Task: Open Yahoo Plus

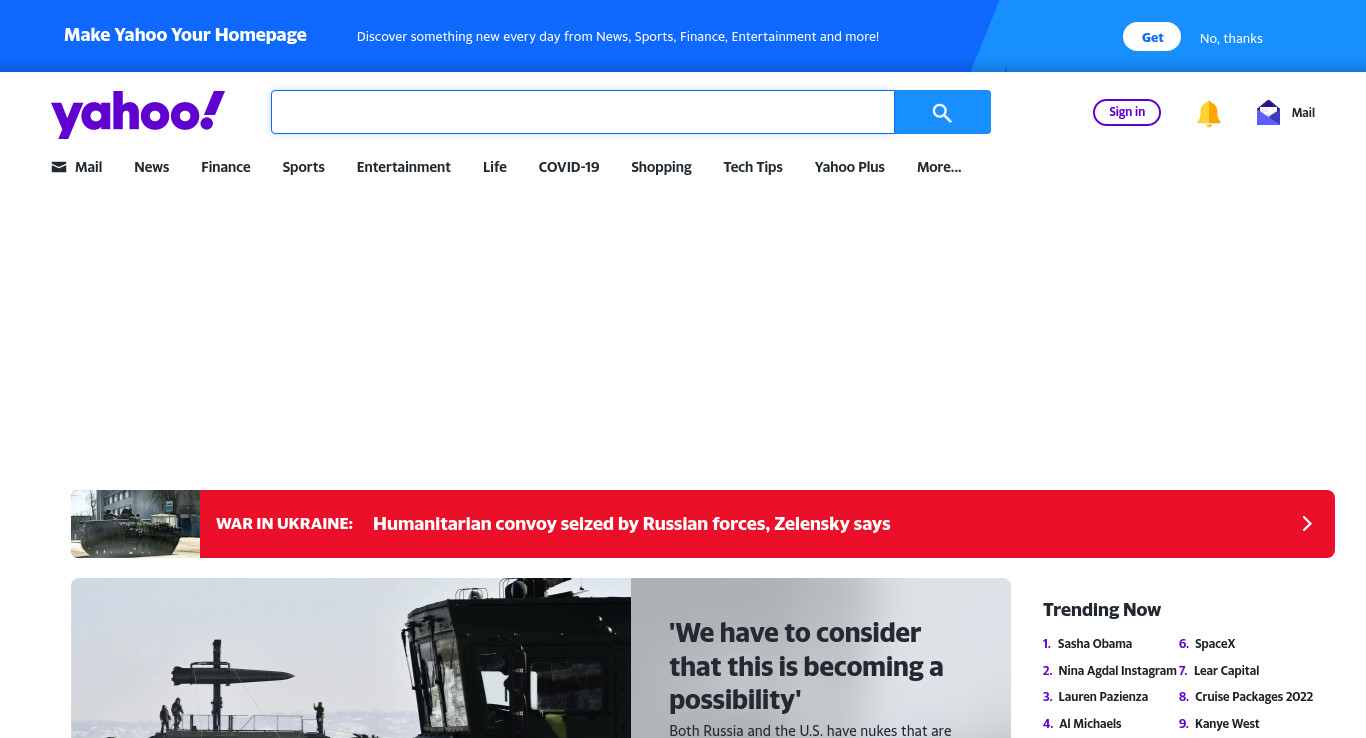Action: (850, 167)
